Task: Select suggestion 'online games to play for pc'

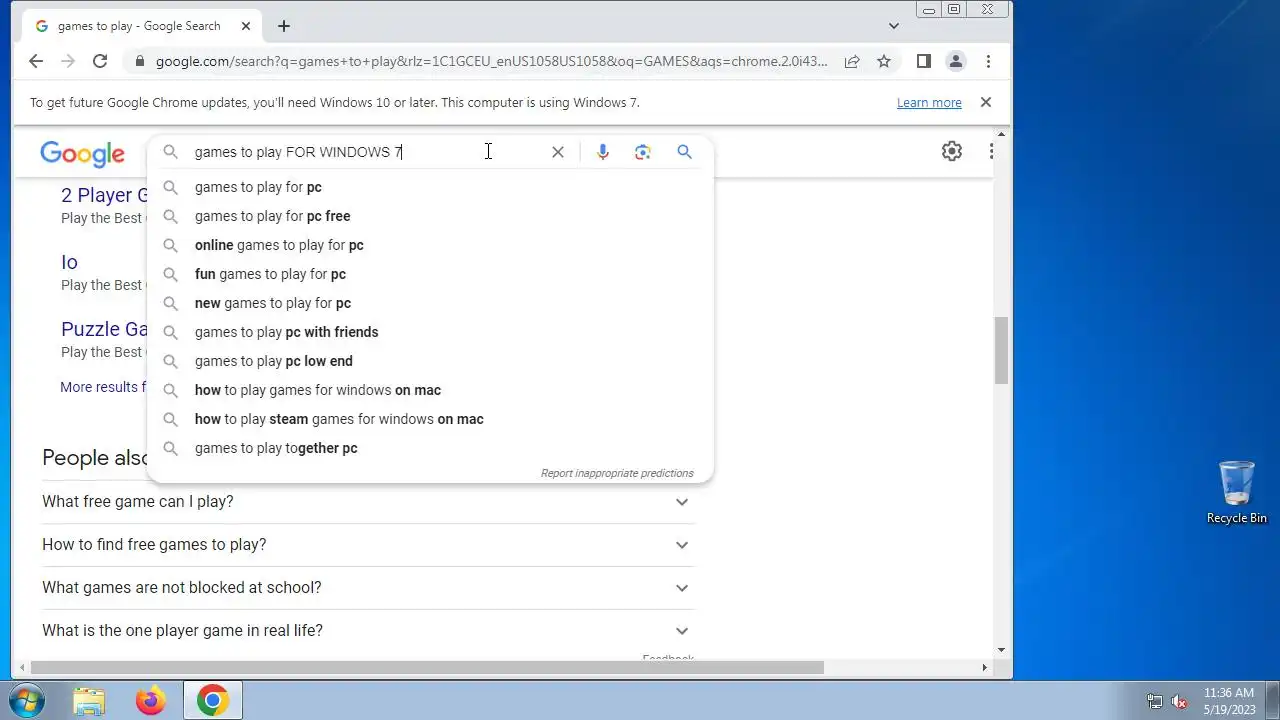Action: coord(430,245)
